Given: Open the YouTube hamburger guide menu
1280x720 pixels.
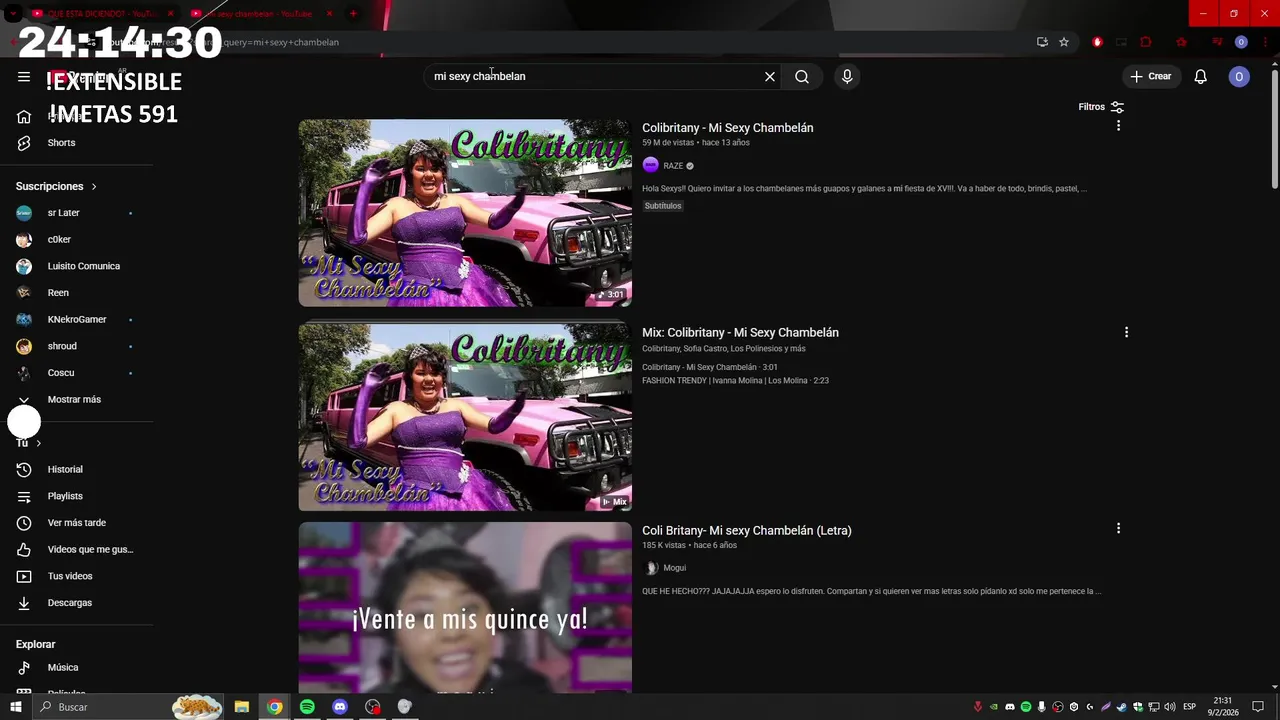Looking at the screenshot, I should click(x=24, y=76).
